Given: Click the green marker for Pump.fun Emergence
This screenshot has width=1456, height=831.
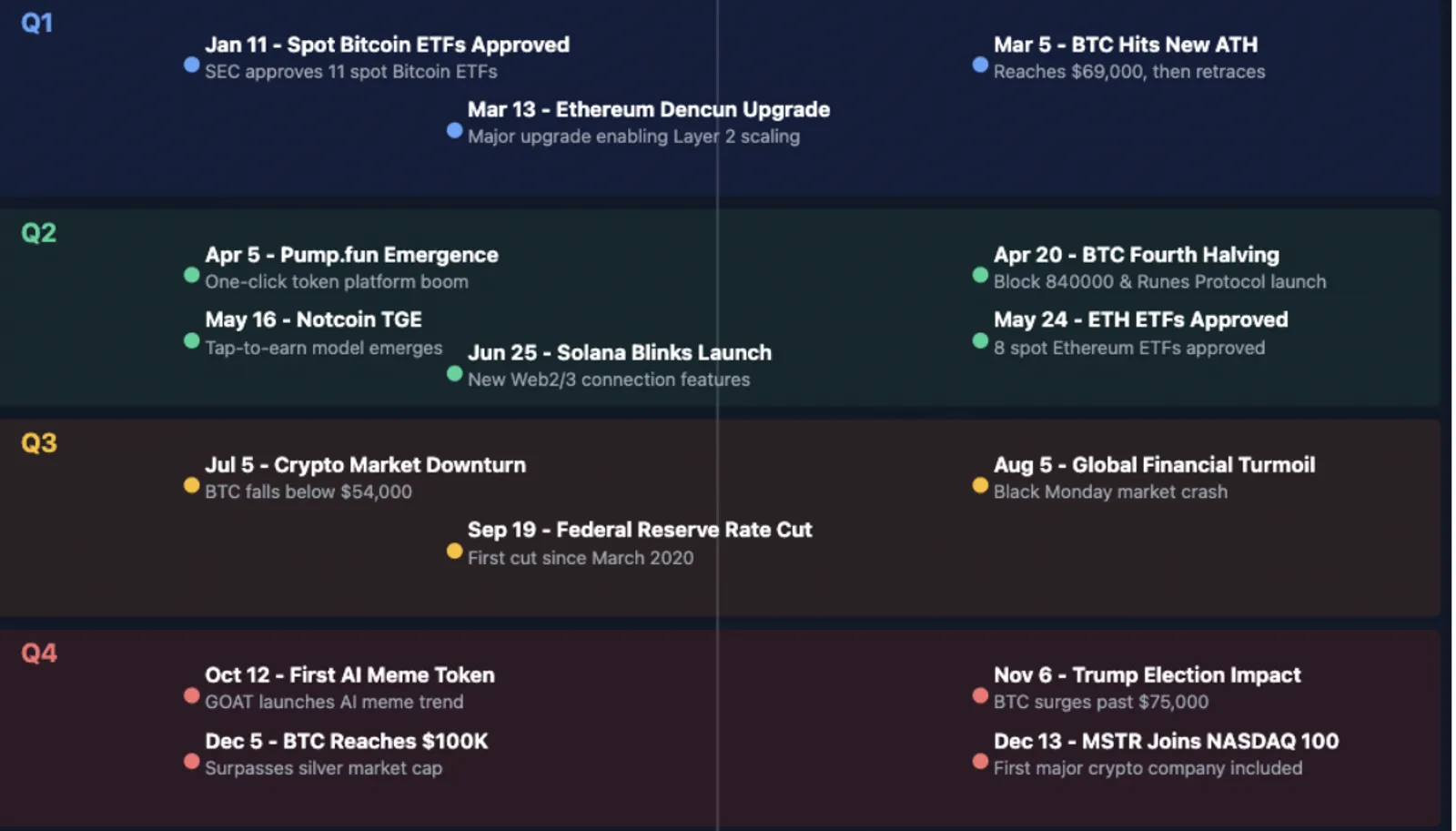Looking at the screenshot, I should click(x=191, y=275).
